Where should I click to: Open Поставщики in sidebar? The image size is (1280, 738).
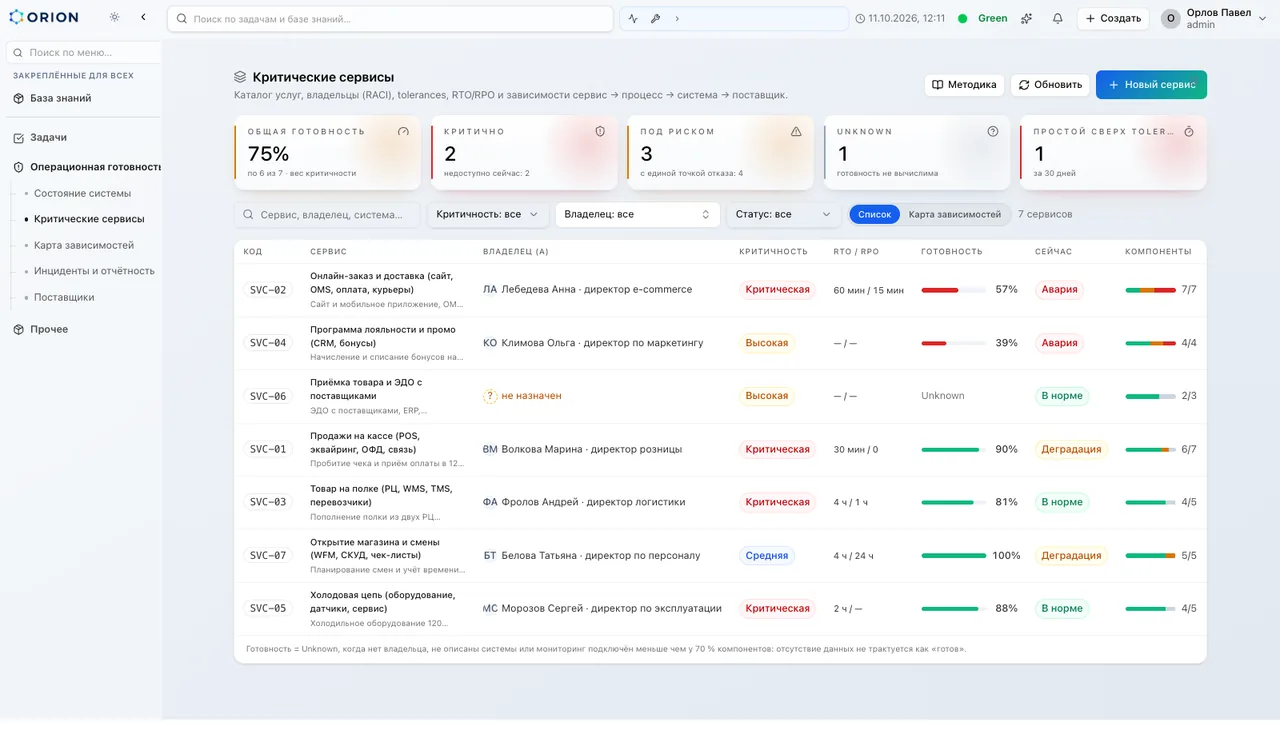pos(64,297)
